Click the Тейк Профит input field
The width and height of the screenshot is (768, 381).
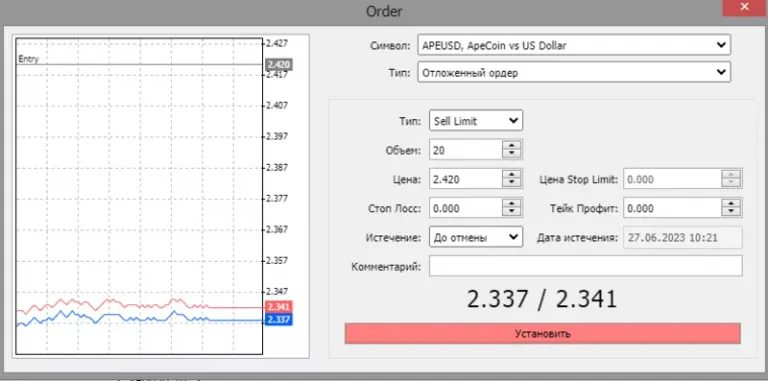tap(672, 208)
